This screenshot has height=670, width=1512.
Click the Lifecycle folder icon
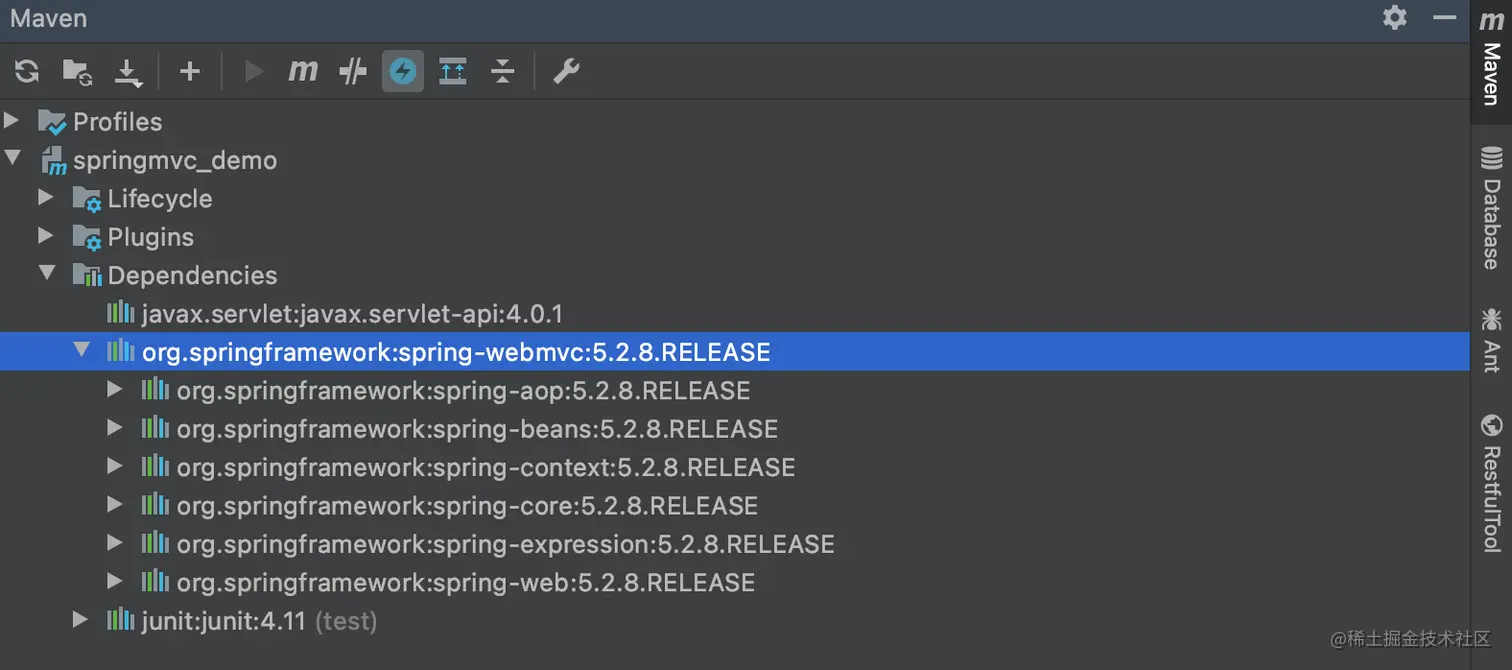pyautogui.click(x=87, y=199)
